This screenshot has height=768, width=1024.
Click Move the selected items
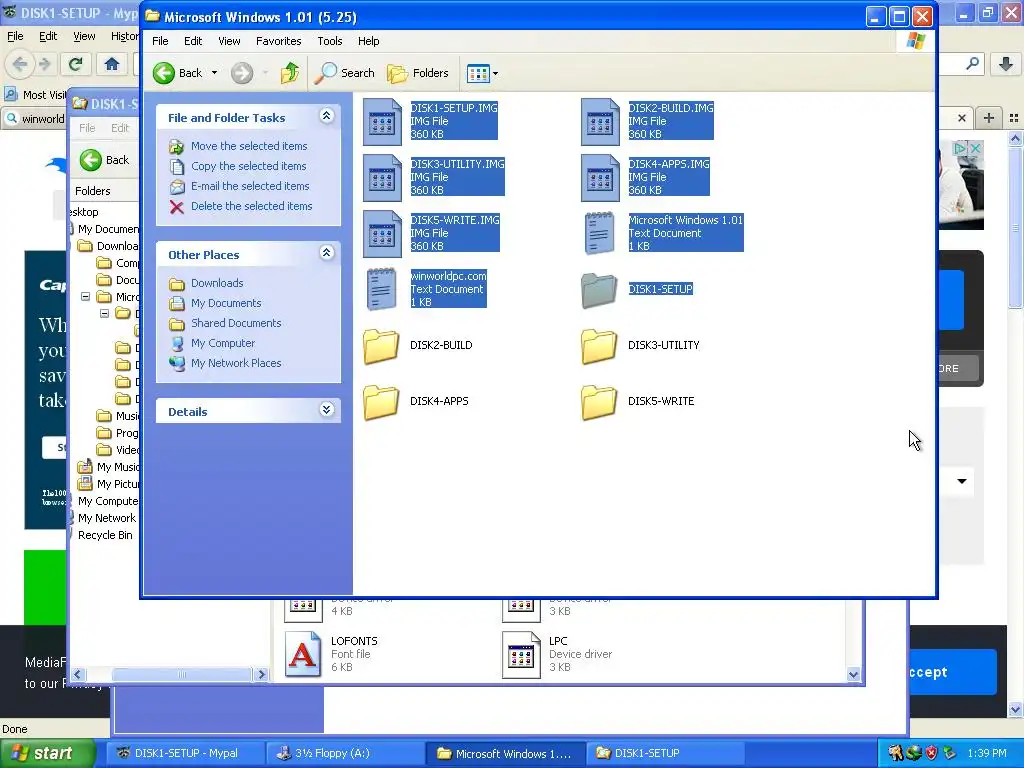pyautogui.click(x=249, y=146)
